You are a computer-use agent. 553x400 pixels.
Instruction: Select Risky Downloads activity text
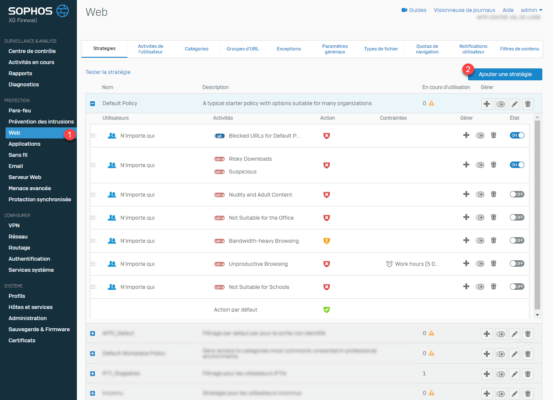[250, 159]
